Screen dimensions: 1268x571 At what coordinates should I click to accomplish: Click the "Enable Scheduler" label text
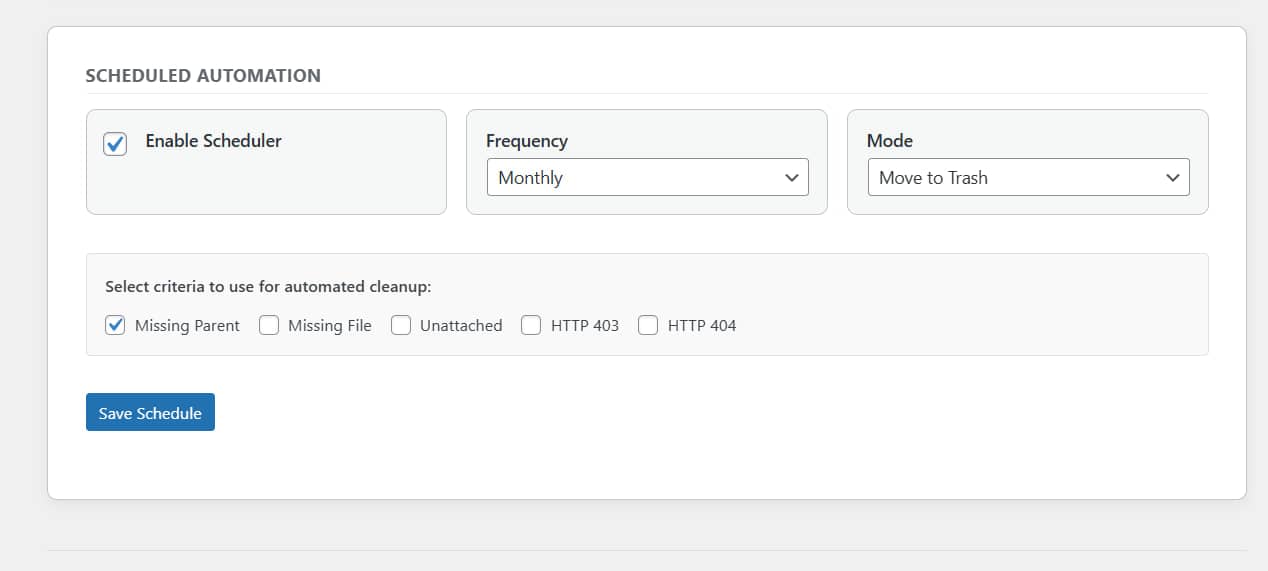click(213, 141)
